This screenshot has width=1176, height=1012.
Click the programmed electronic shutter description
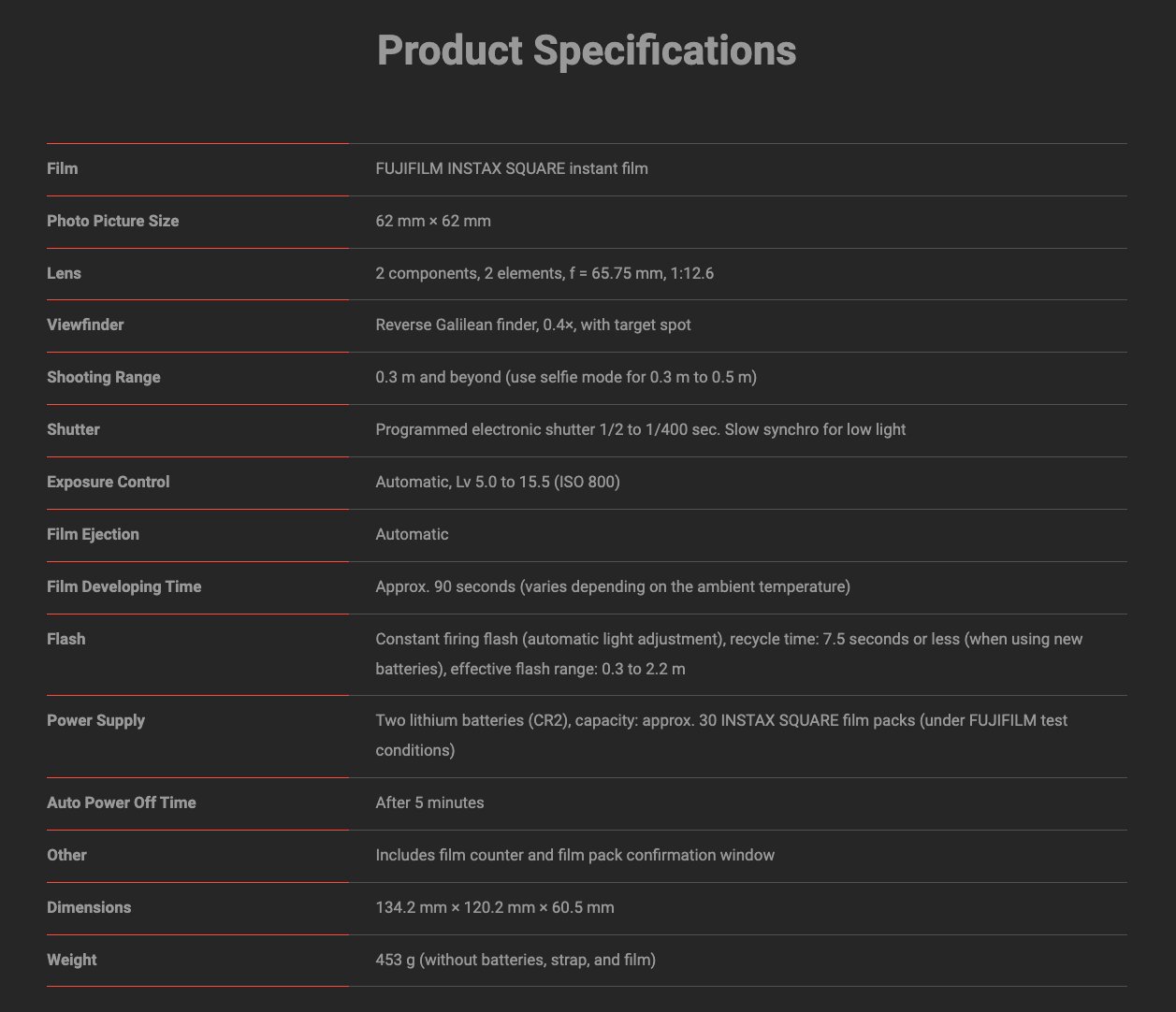pyautogui.click(x=640, y=429)
